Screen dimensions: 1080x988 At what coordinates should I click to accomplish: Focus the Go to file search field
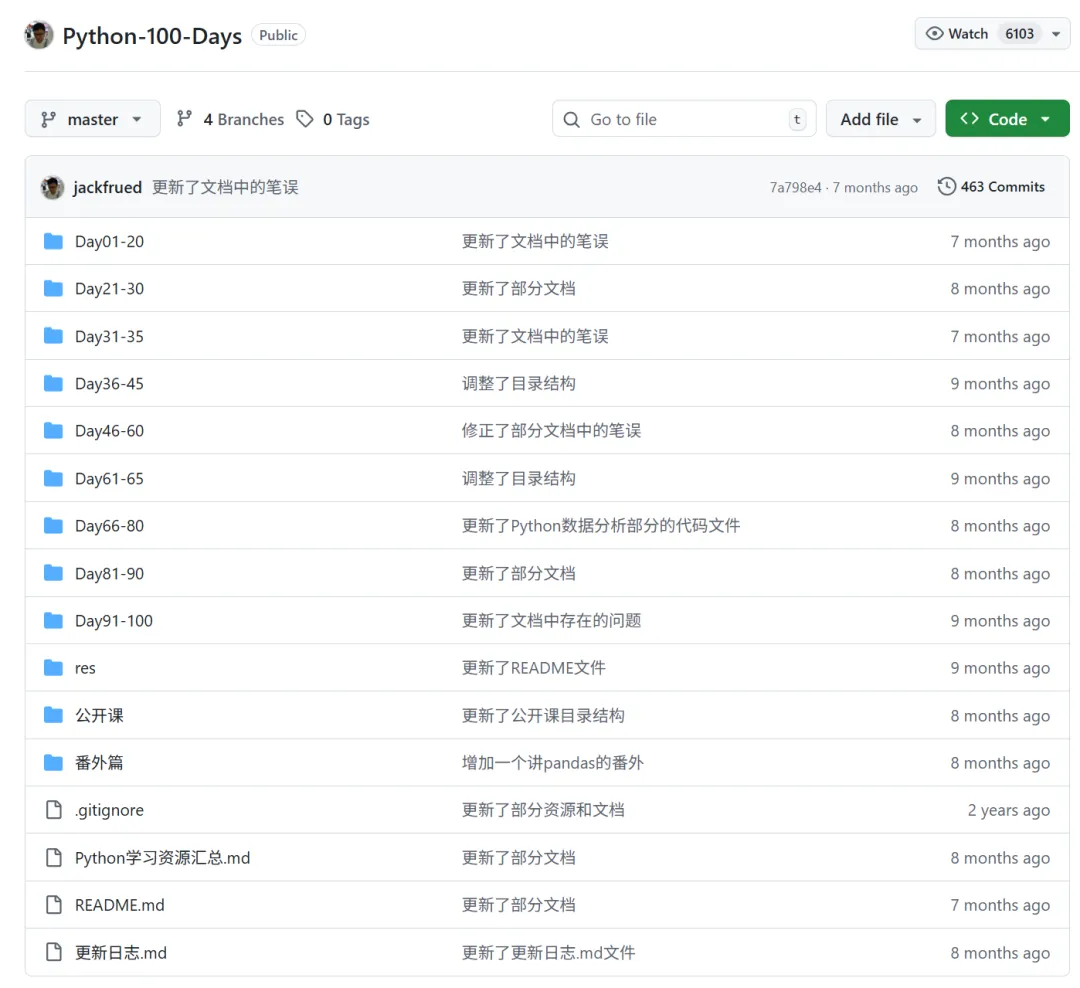pyautogui.click(x=684, y=119)
